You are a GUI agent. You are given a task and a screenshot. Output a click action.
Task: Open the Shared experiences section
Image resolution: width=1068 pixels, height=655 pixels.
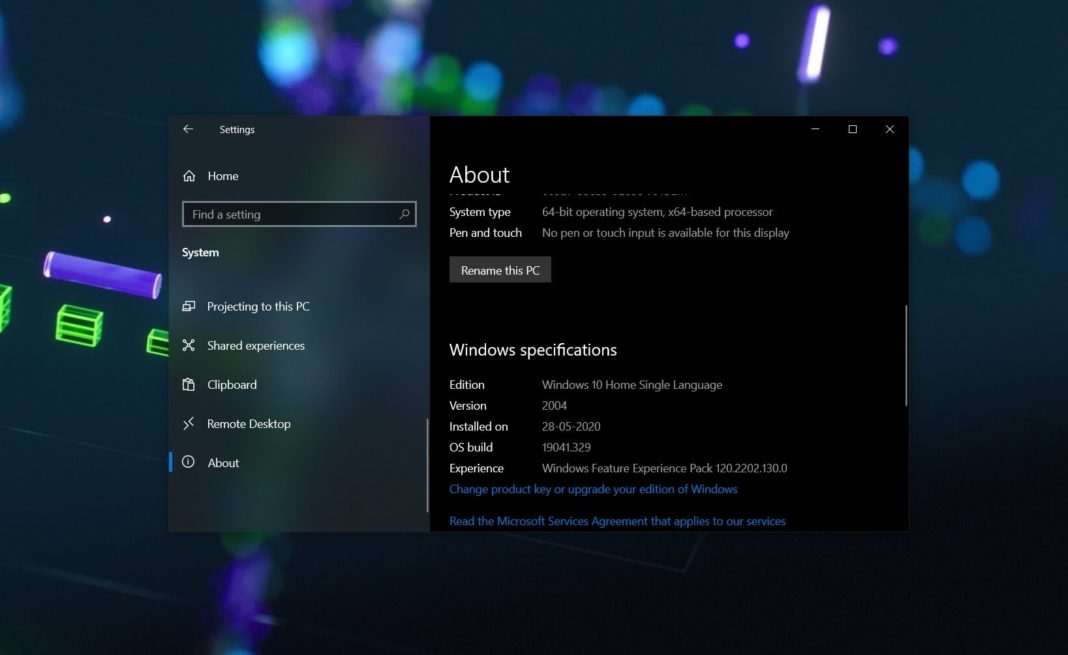coord(255,345)
